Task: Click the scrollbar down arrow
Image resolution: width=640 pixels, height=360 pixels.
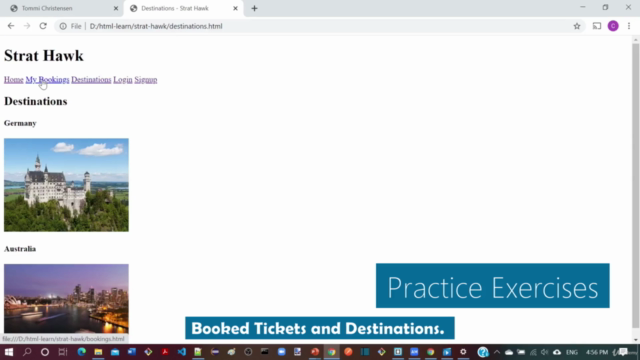Action: click(636, 340)
